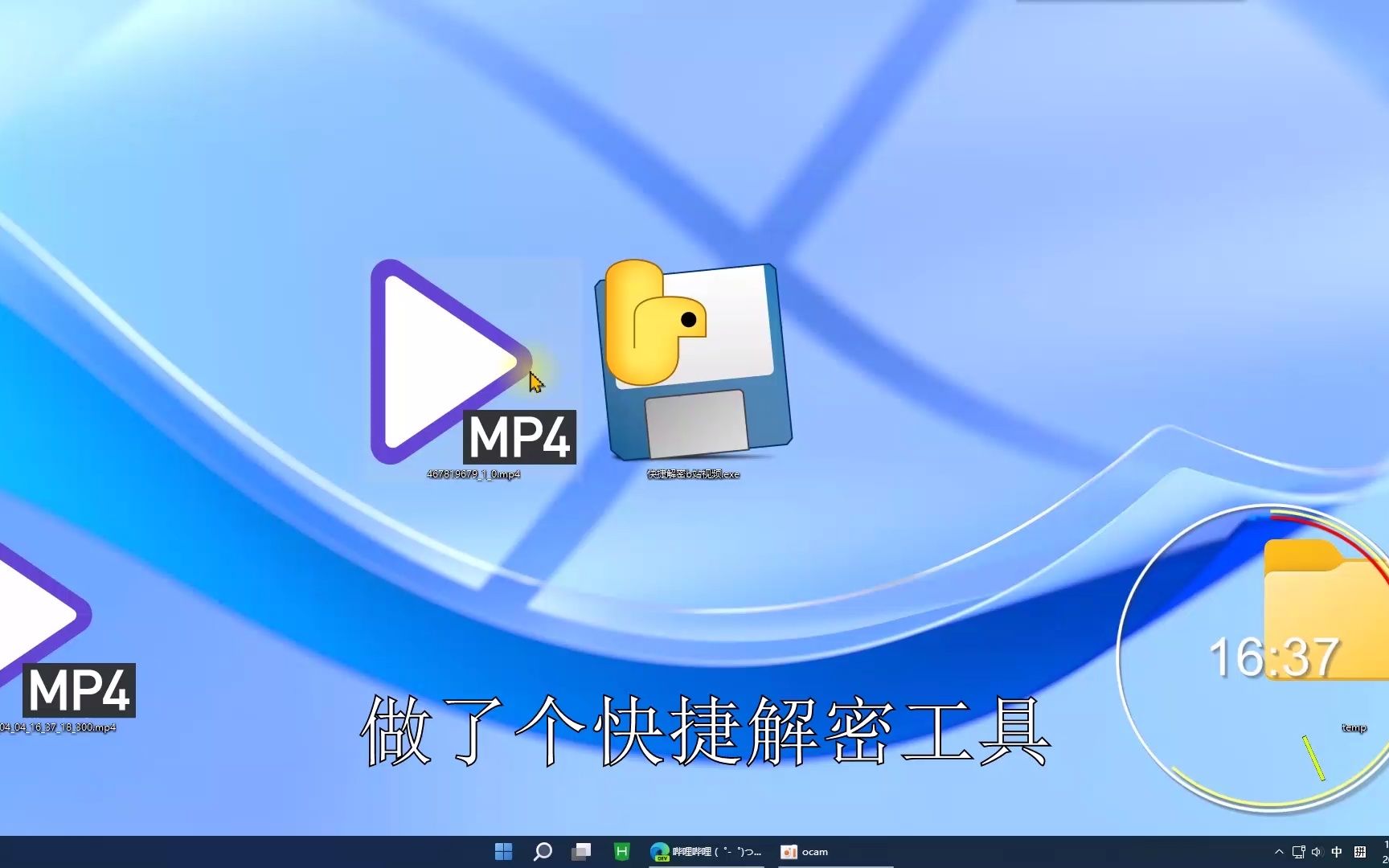The image size is (1389, 868).
Task: Expand hidden system tray icons
Action: coord(1279,852)
